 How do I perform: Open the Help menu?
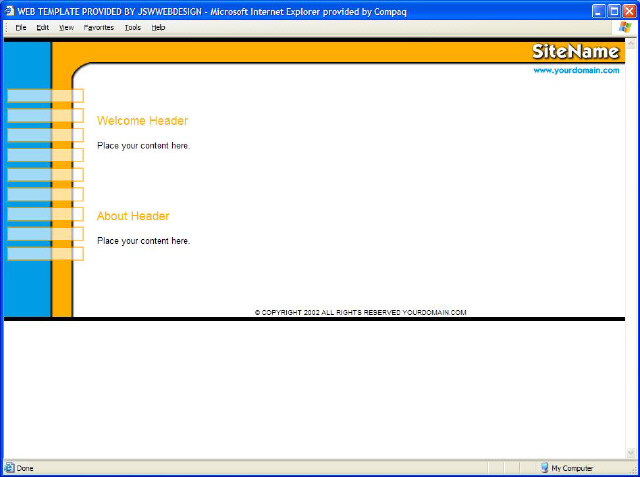tap(158, 28)
